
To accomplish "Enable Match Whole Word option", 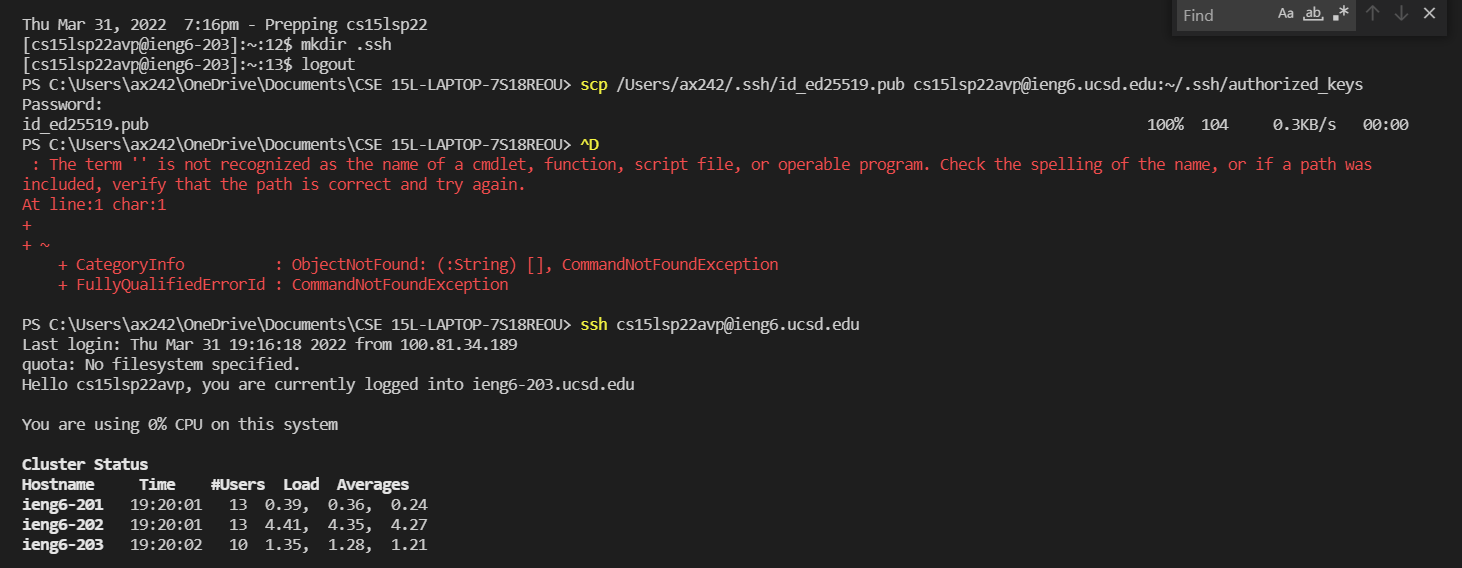I will [x=1314, y=14].
